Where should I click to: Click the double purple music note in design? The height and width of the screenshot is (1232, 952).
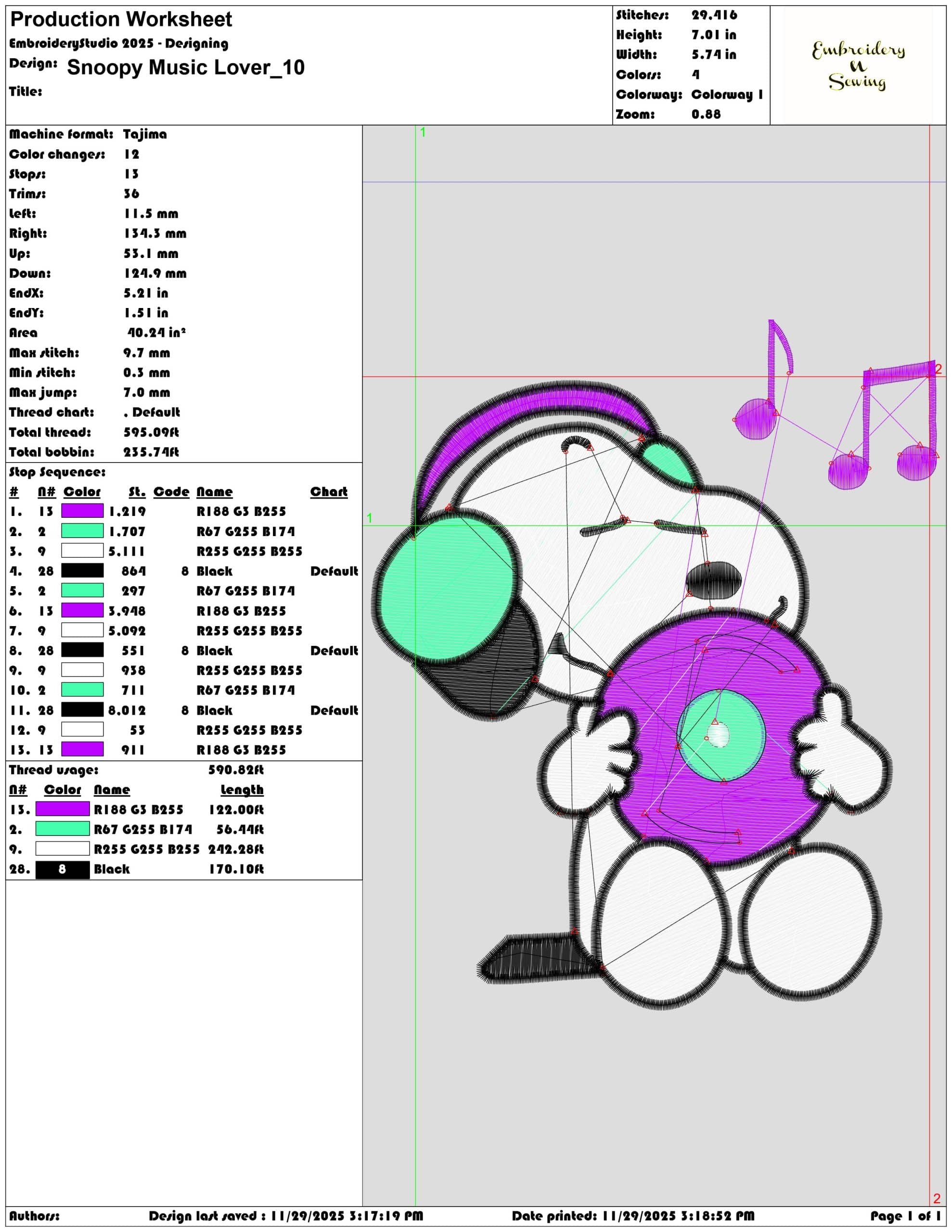pyautogui.click(x=883, y=425)
